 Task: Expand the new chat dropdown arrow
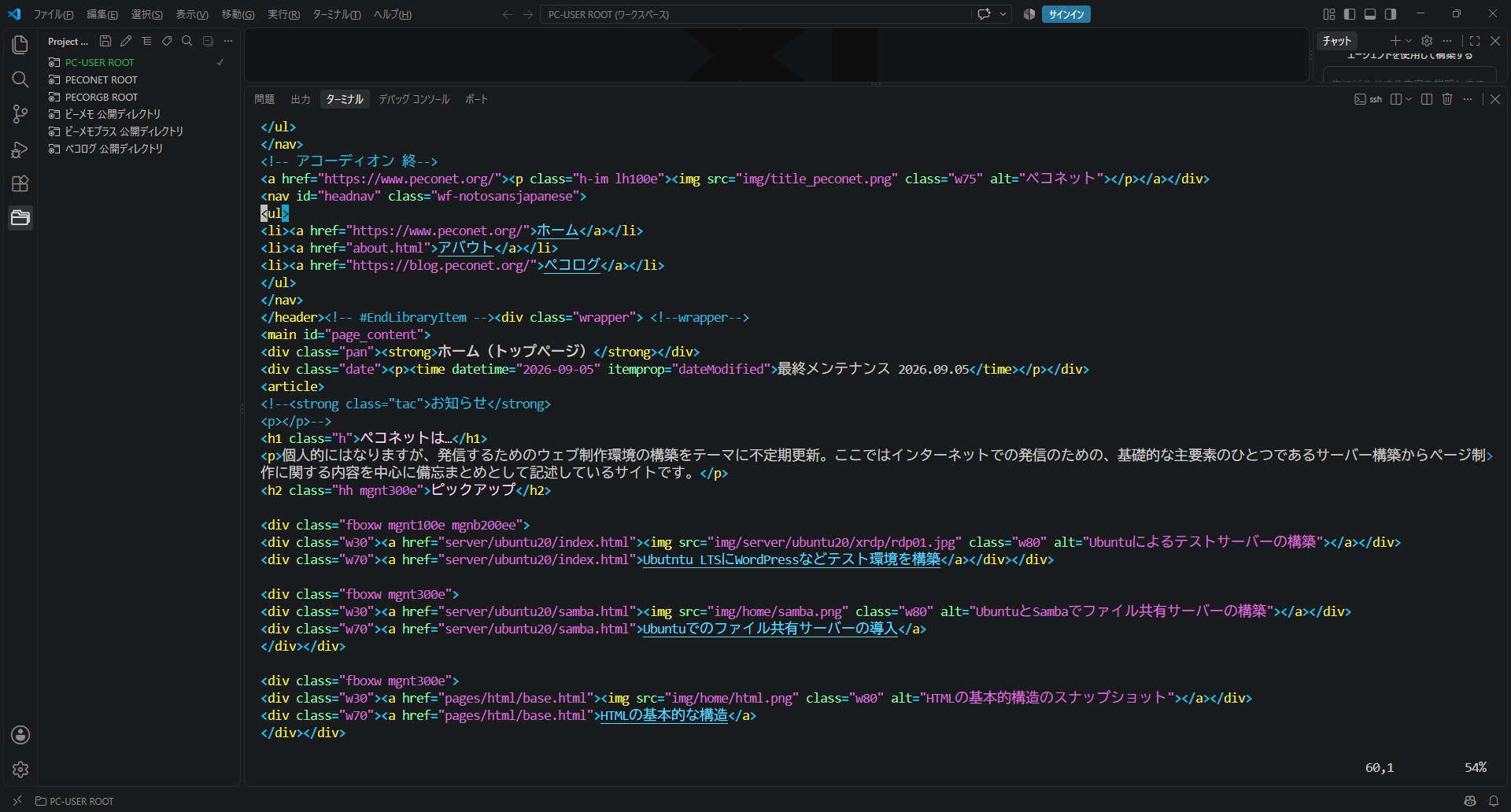(1409, 41)
